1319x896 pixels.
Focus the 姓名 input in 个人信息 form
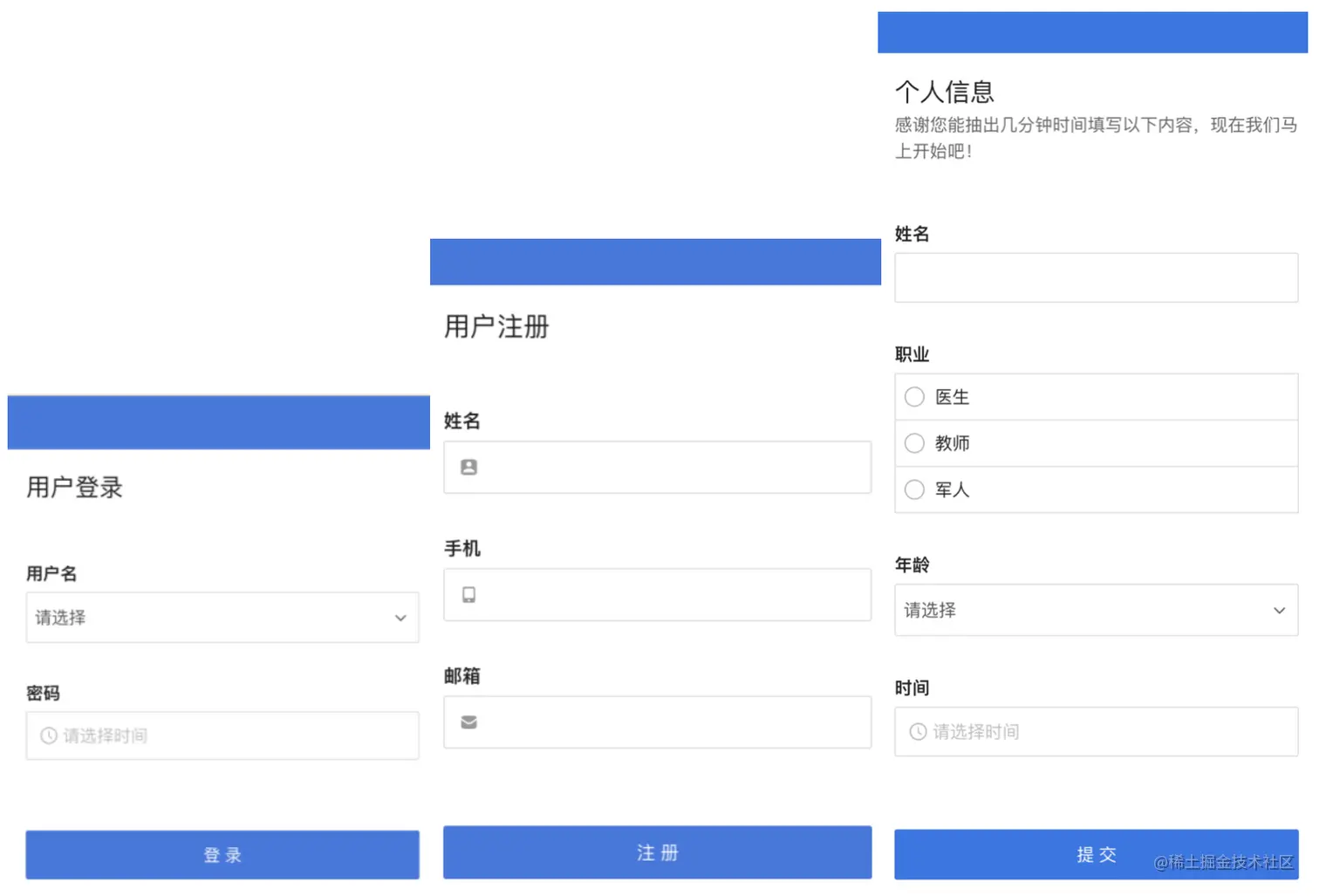click(1097, 277)
